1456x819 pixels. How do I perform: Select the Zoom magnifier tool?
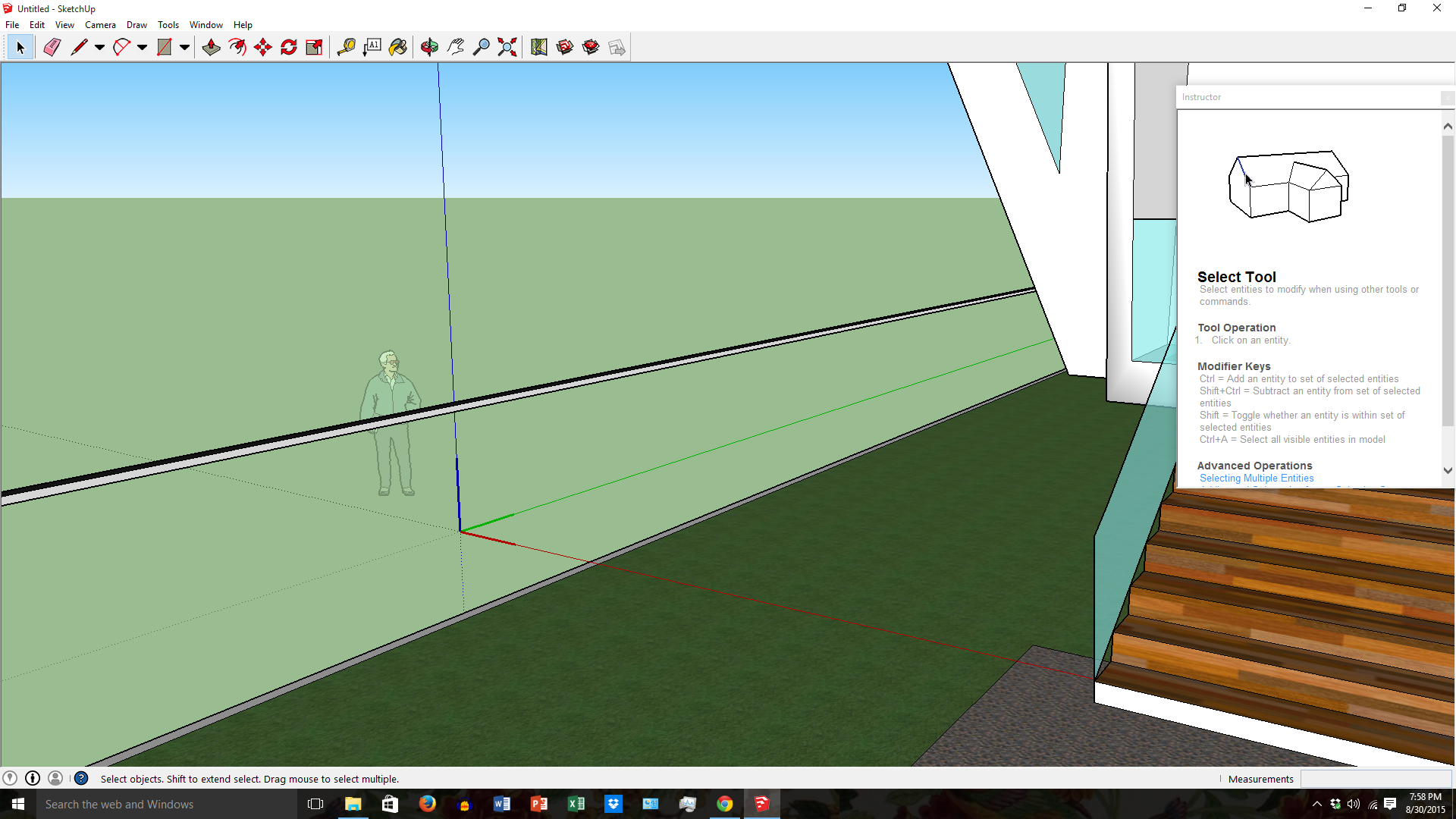pos(481,48)
